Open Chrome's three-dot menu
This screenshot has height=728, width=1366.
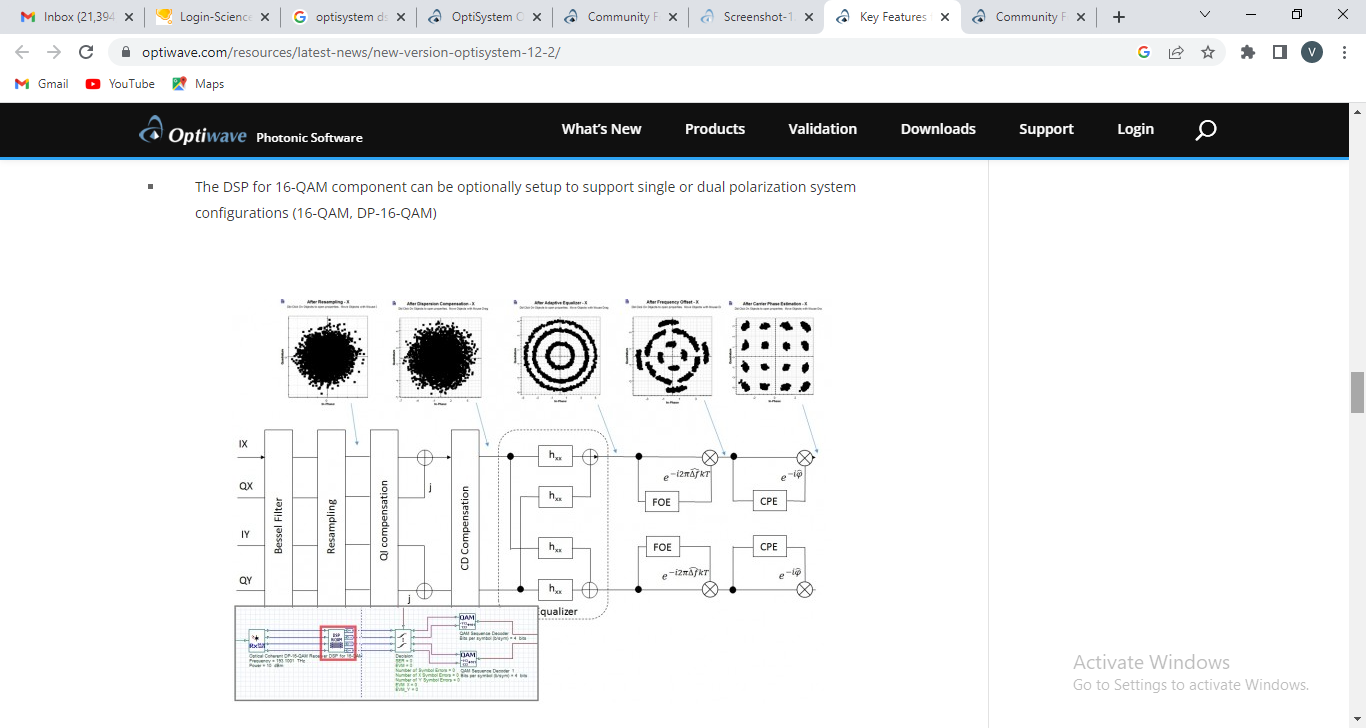[1344, 52]
